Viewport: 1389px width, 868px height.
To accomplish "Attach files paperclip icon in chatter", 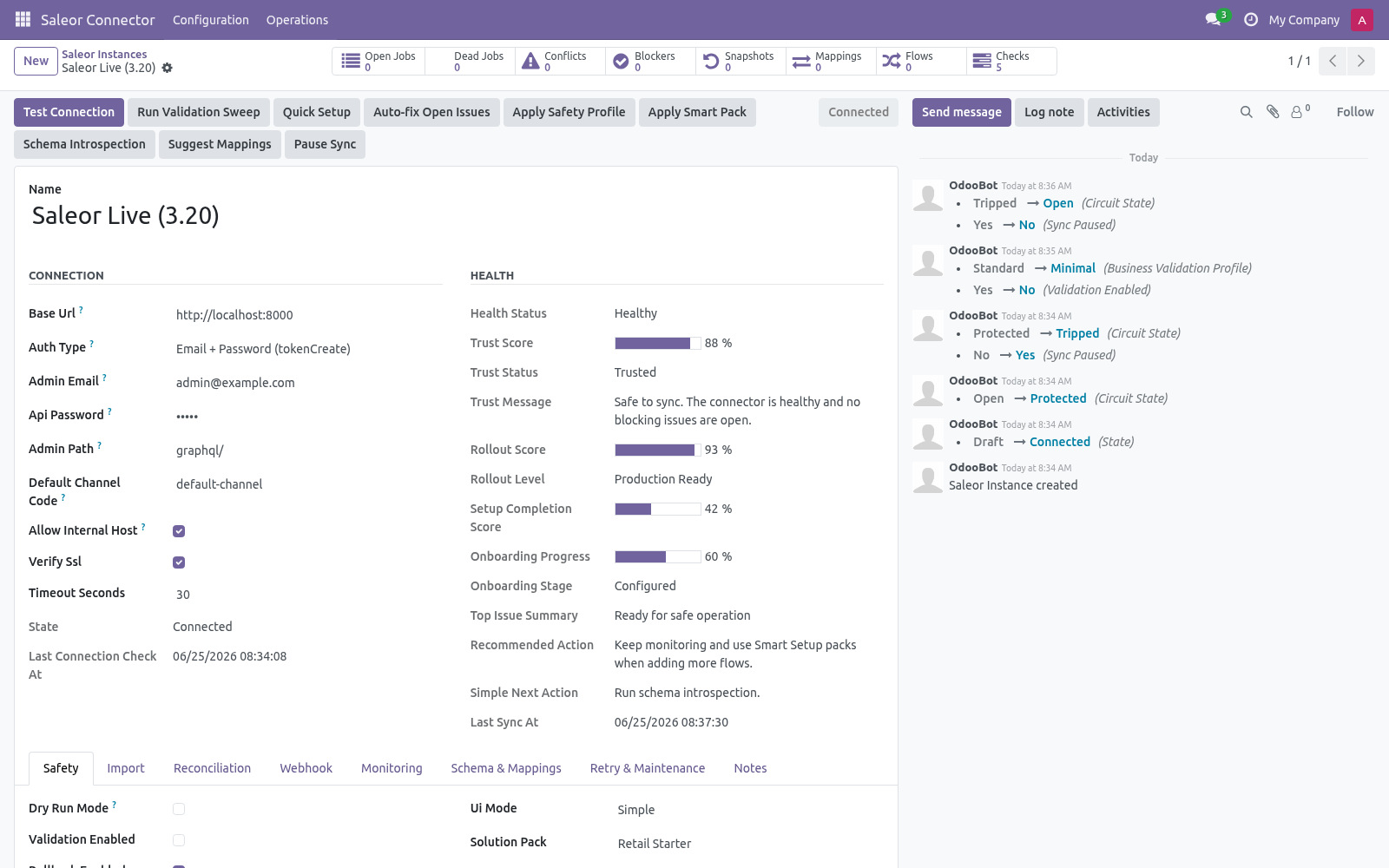I will tap(1273, 112).
